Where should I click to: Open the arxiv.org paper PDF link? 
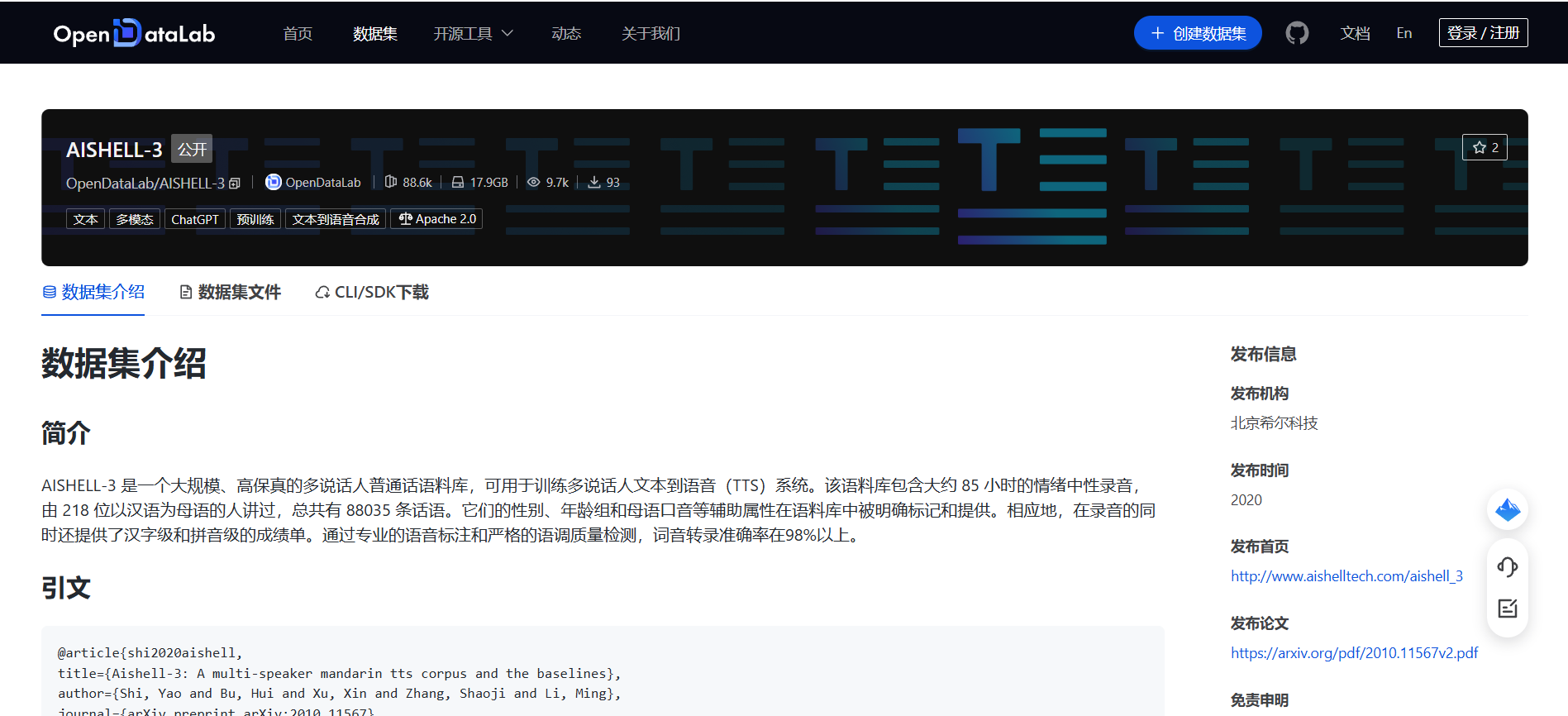click(1354, 653)
